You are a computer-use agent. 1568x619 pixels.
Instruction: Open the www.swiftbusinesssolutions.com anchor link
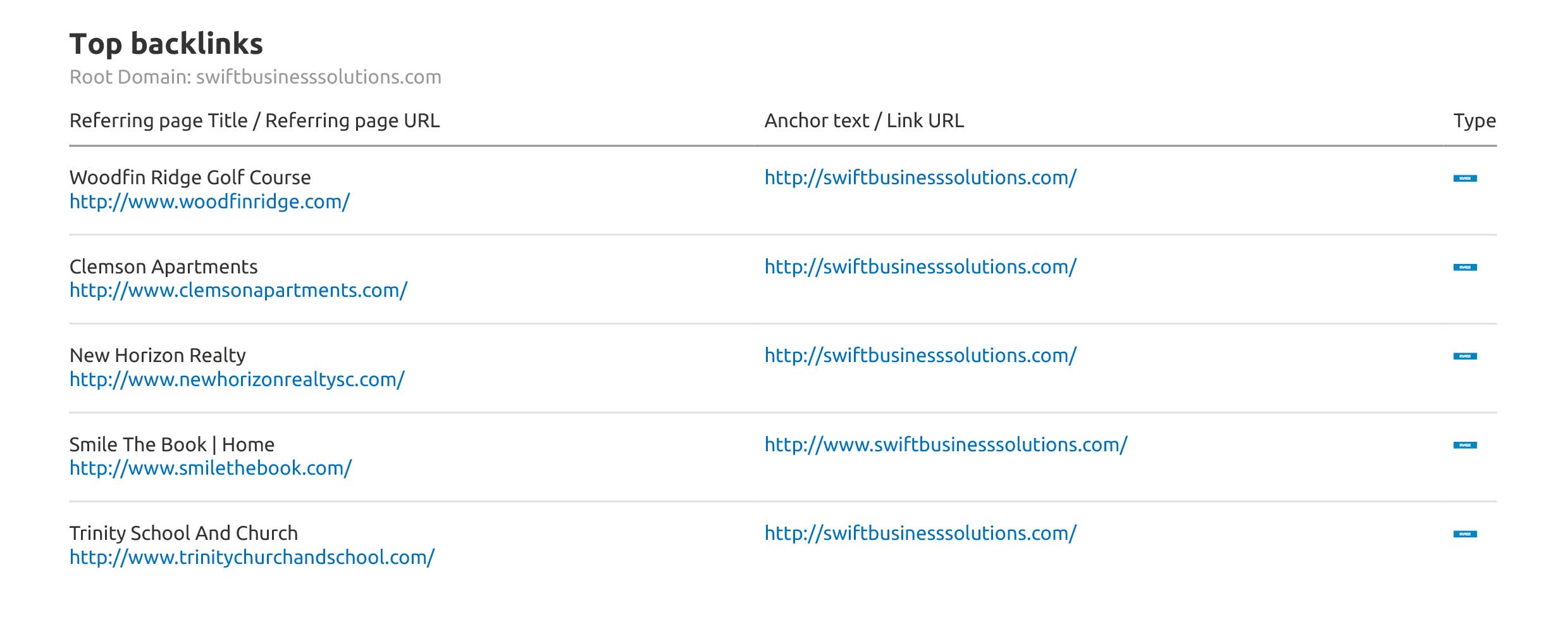click(x=946, y=445)
